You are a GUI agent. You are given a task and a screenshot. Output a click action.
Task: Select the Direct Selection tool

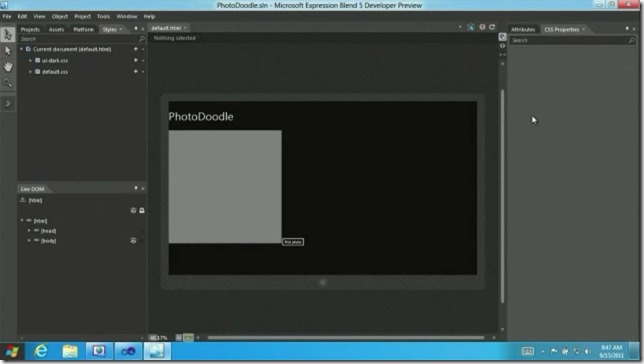(8, 51)
